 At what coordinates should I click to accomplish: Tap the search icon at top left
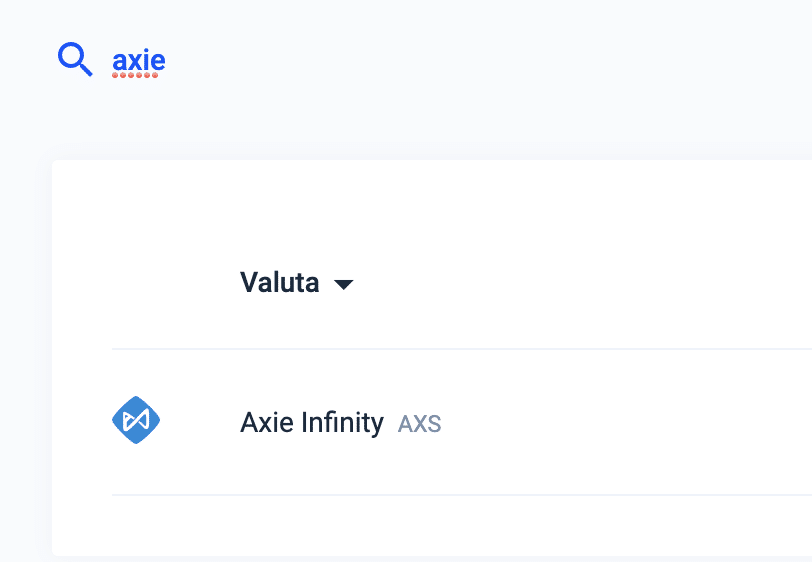[x=75, y=60]
